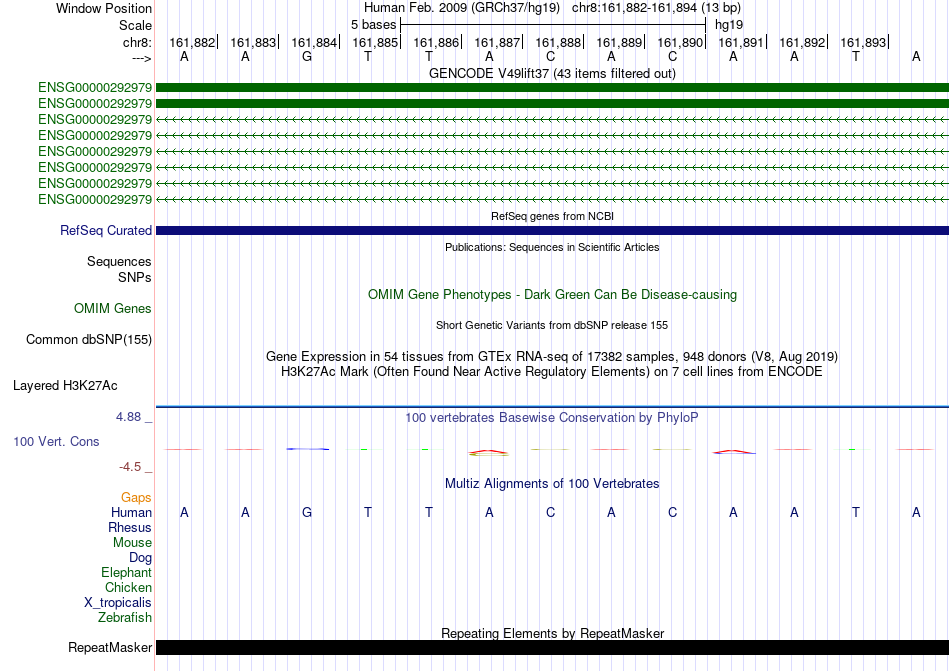Click the RefSeq genes from NCBI title

pyautogui.click(x=552, y=216)
